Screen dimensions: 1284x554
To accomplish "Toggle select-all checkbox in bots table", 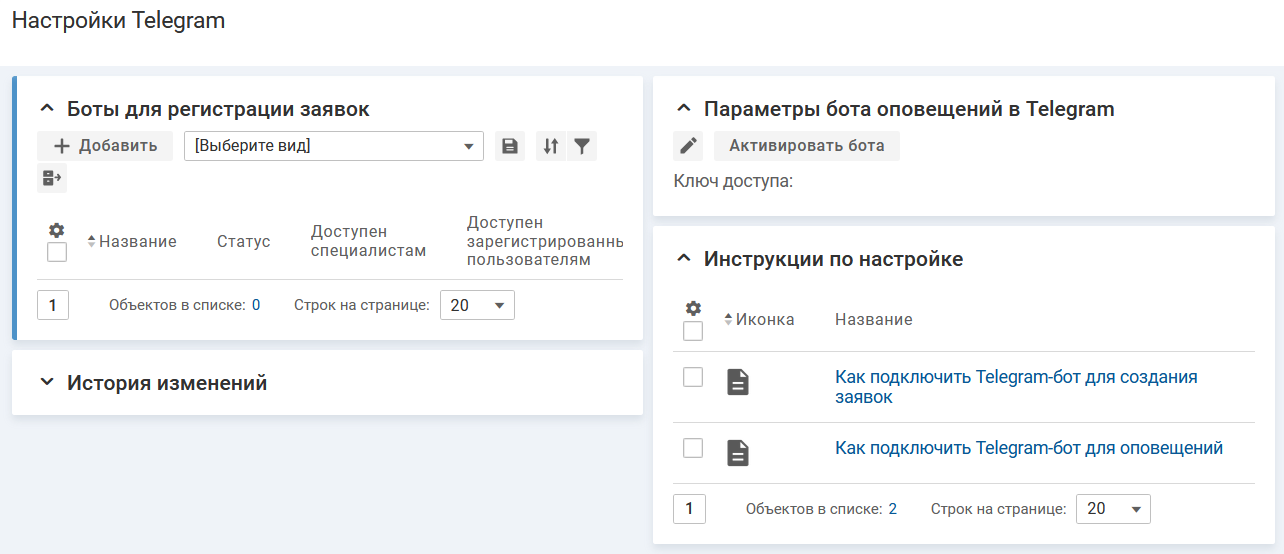I will tap(57, 252).
